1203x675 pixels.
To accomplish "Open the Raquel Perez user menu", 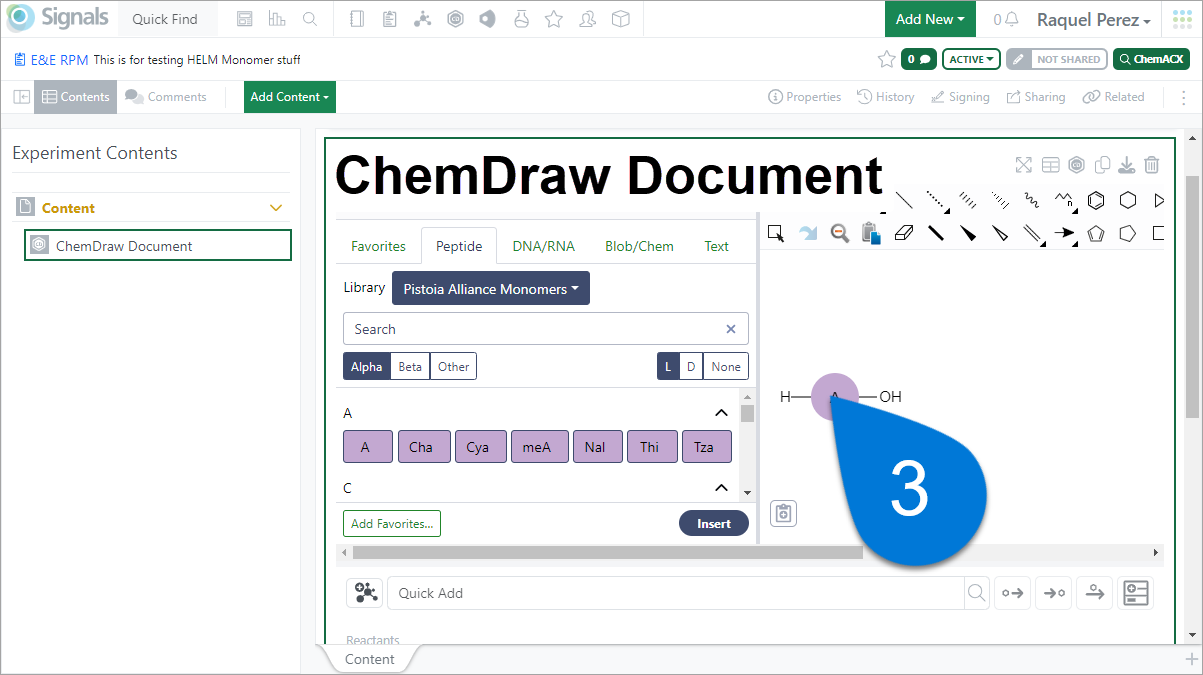I will pyautogui.click(x=1093, y=20).
